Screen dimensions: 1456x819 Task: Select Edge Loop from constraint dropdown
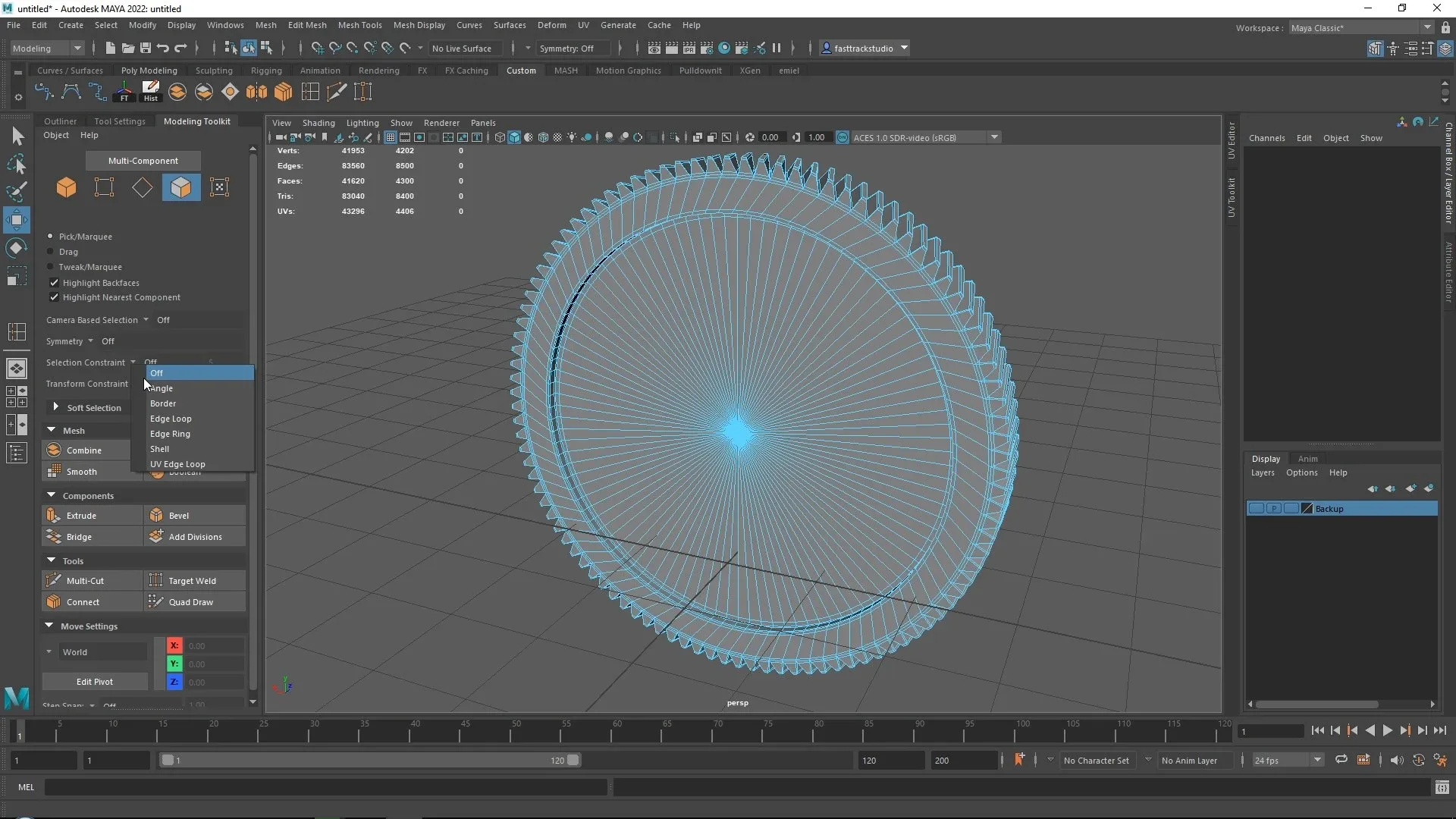click(171, 418)
